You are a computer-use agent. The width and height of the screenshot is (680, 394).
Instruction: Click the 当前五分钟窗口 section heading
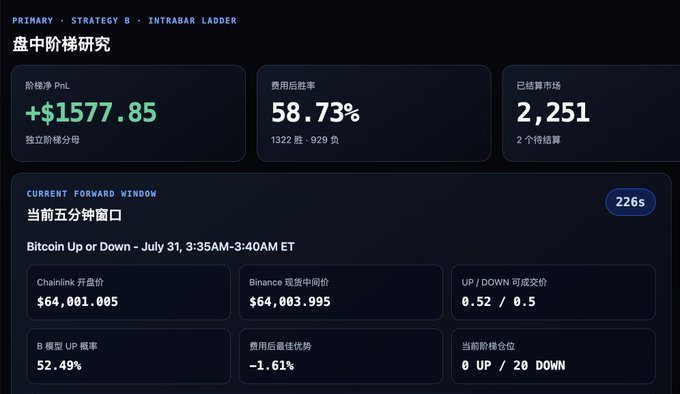[74, 215]
